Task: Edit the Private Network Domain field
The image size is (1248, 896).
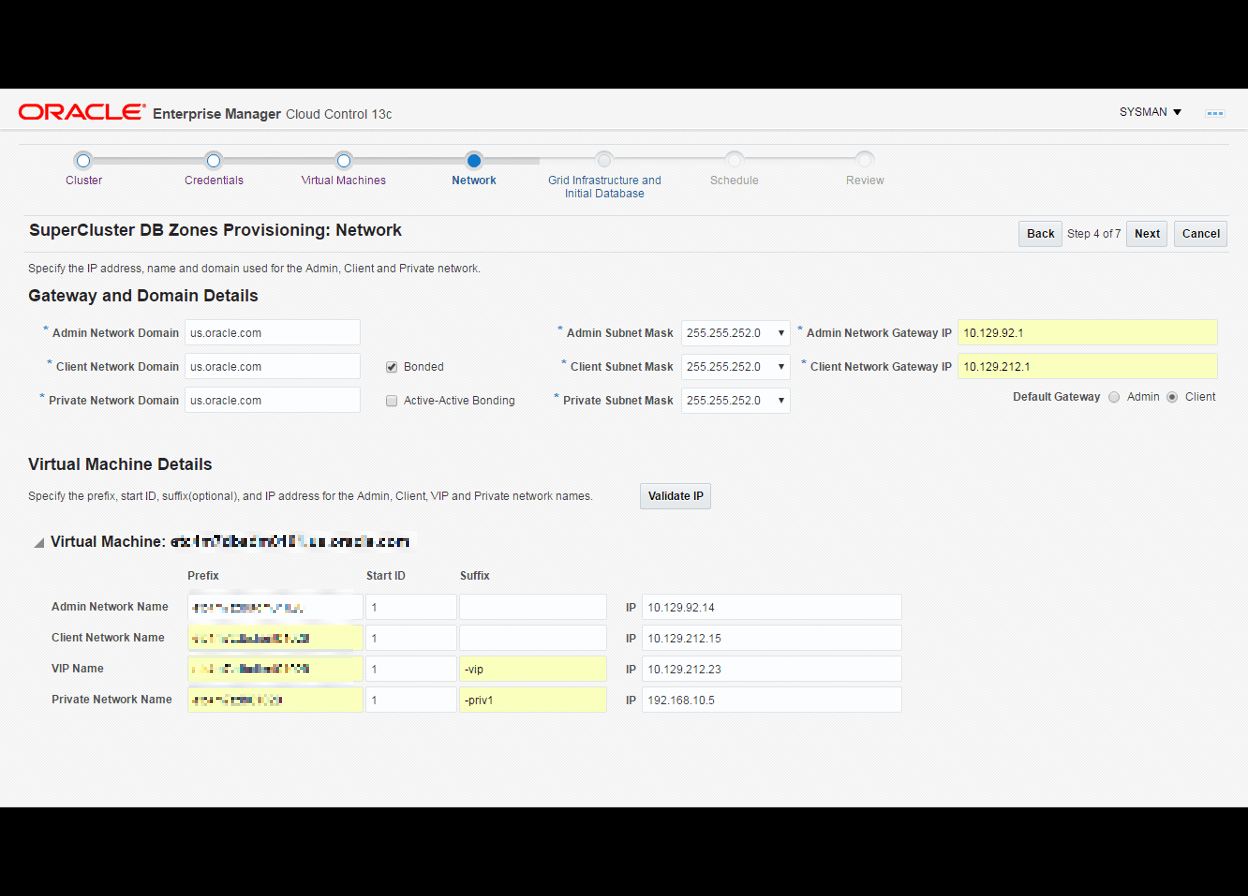Action: (x=273, y=400)
